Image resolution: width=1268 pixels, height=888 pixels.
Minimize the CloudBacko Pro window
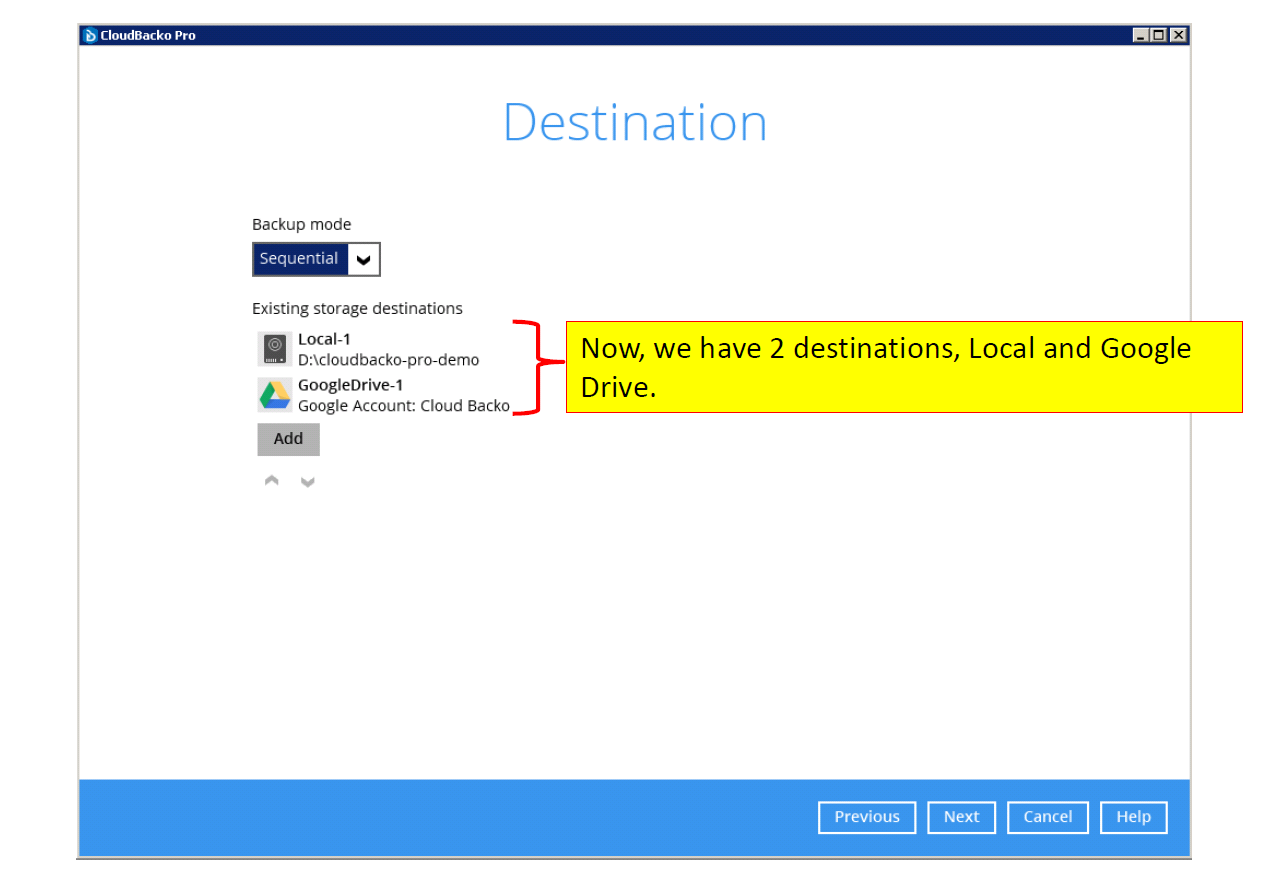click(x=1141, y=35)
